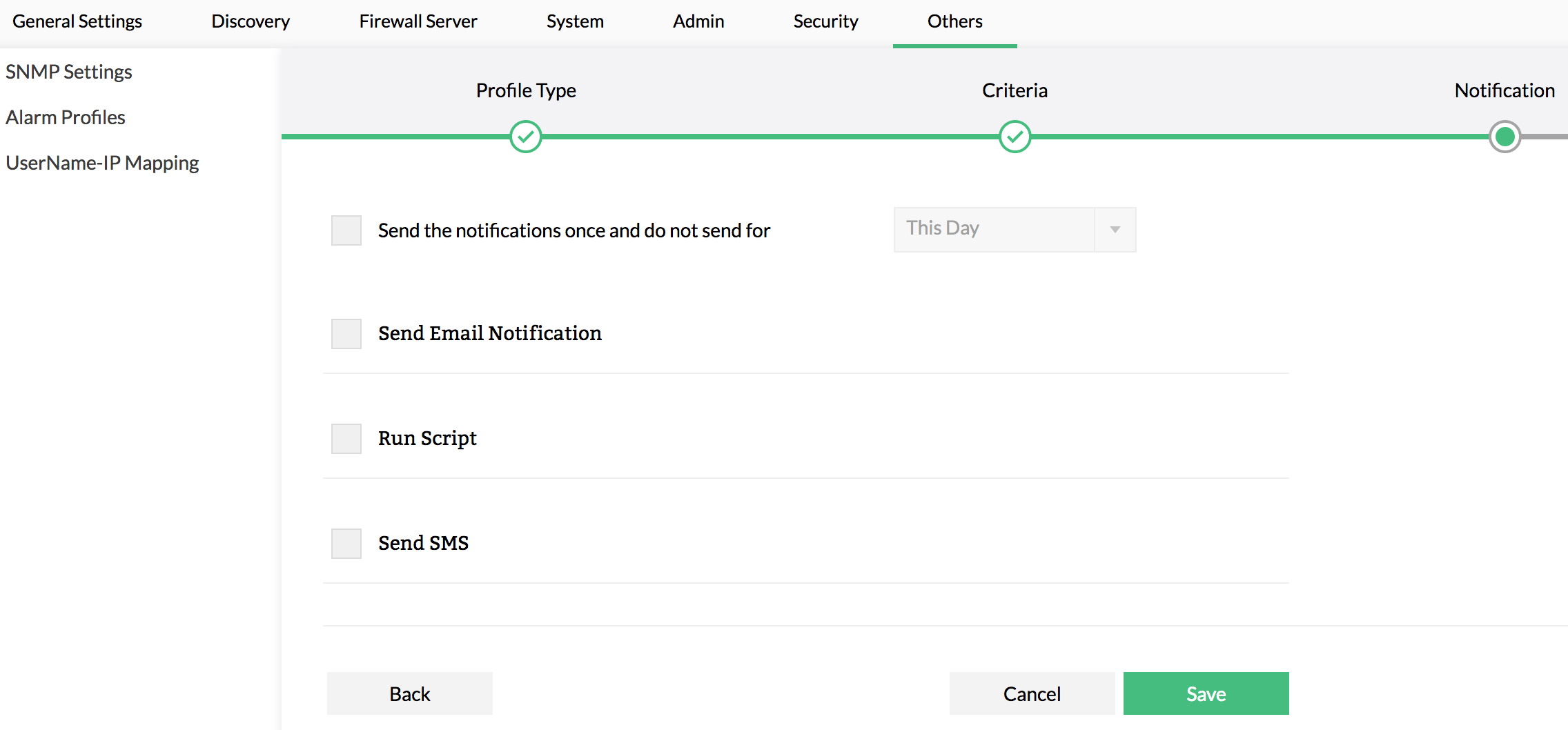Viewport: 1568px width, 730px height.
Task: Click the Admin tab
Action: pyautogui.click(x=698, y=22)
